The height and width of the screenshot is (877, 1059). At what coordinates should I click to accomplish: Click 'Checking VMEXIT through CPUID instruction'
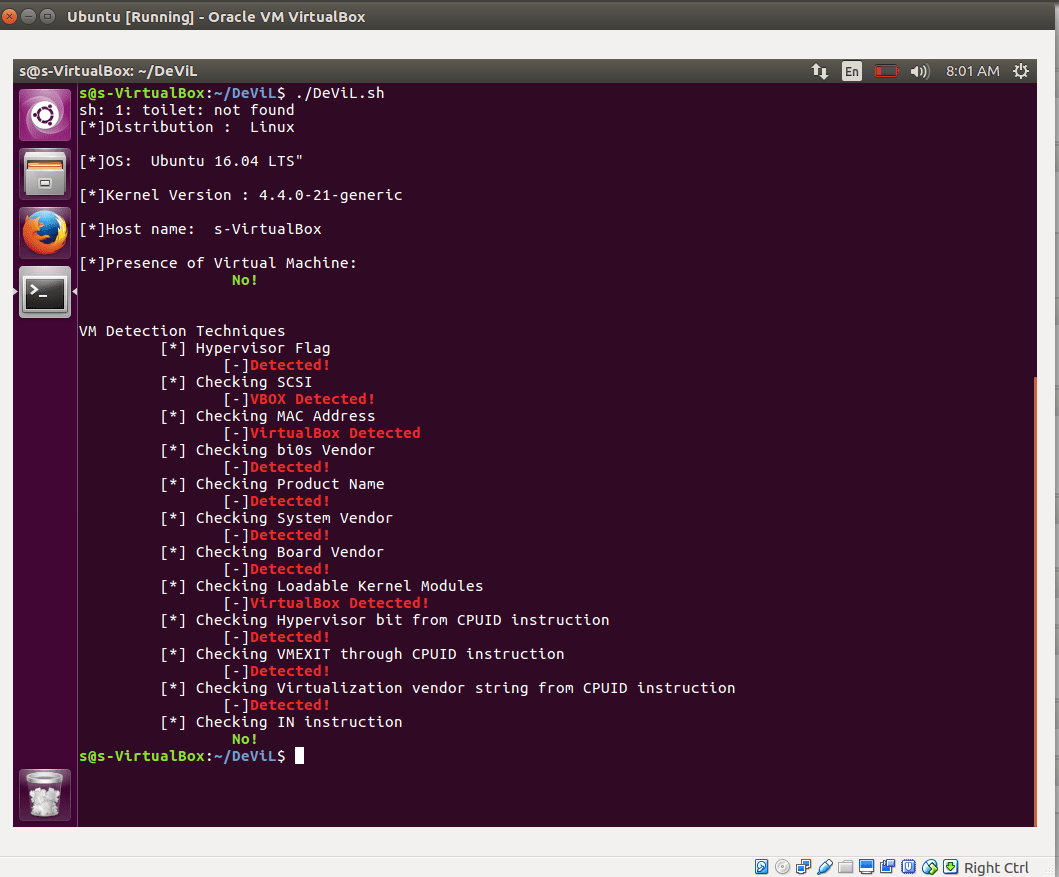pyautogui.click(x=362, y=654)
